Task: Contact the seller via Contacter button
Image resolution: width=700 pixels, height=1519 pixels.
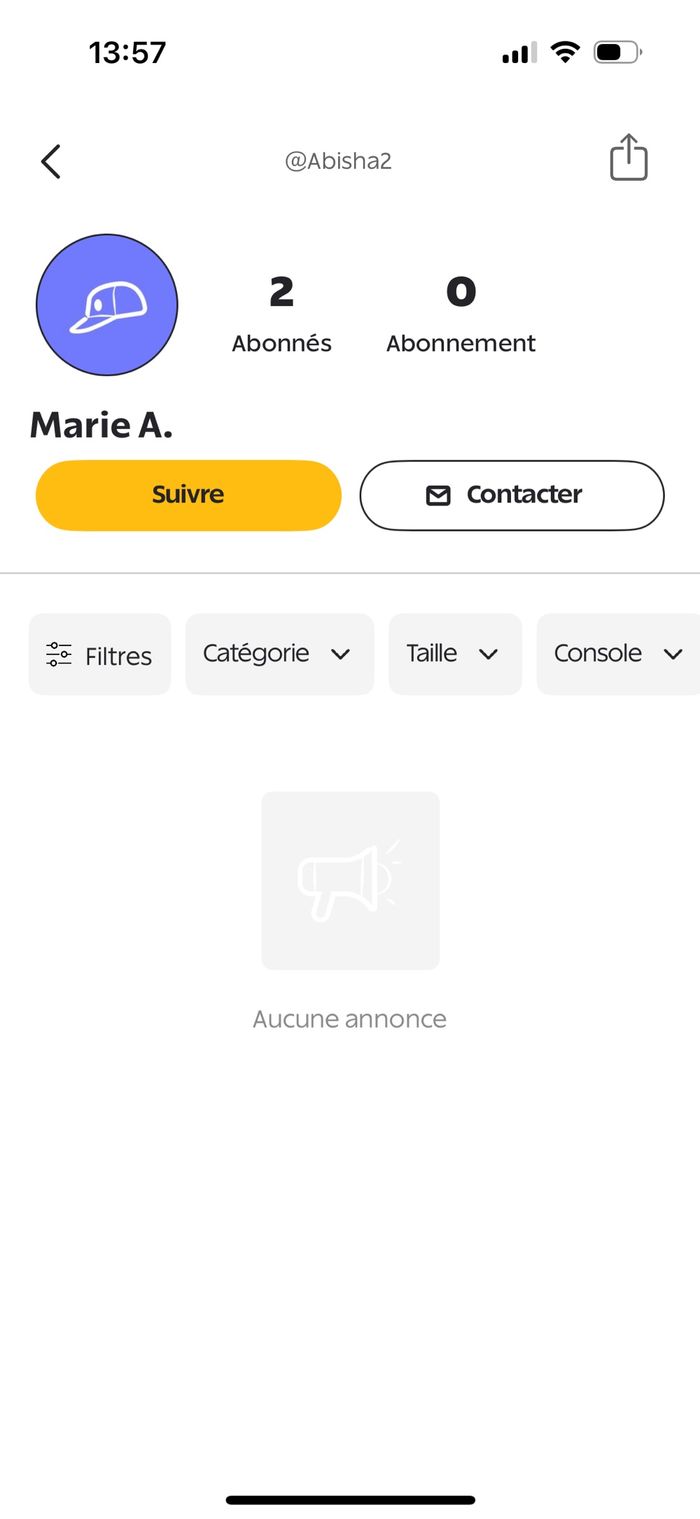Action: [512, 495]
